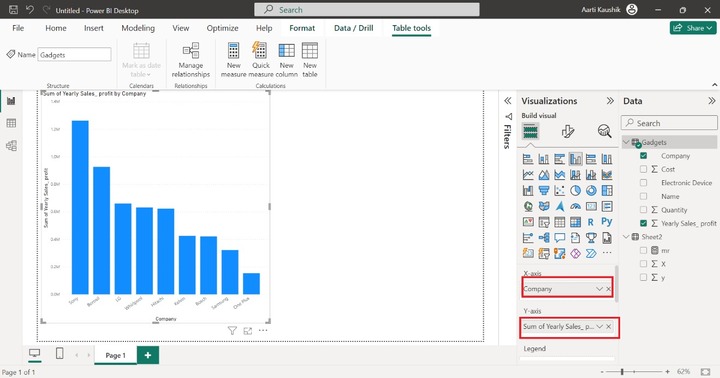Image resolution: width=720 pixels, height=378 pixels.
Task: Open the Data / Drill tab
Action: click(x=353, y=28)
